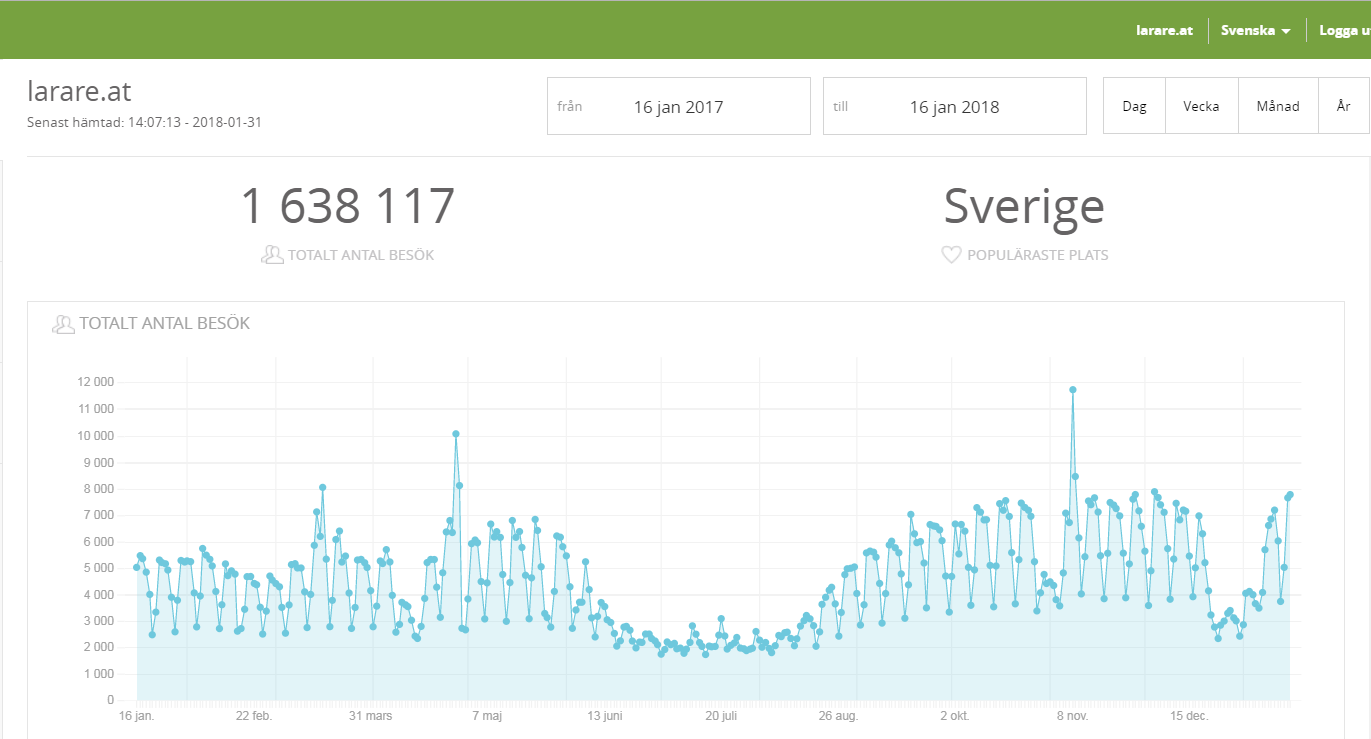
Task: Click the 4 000 y-axis label
Action: point(98,595)
